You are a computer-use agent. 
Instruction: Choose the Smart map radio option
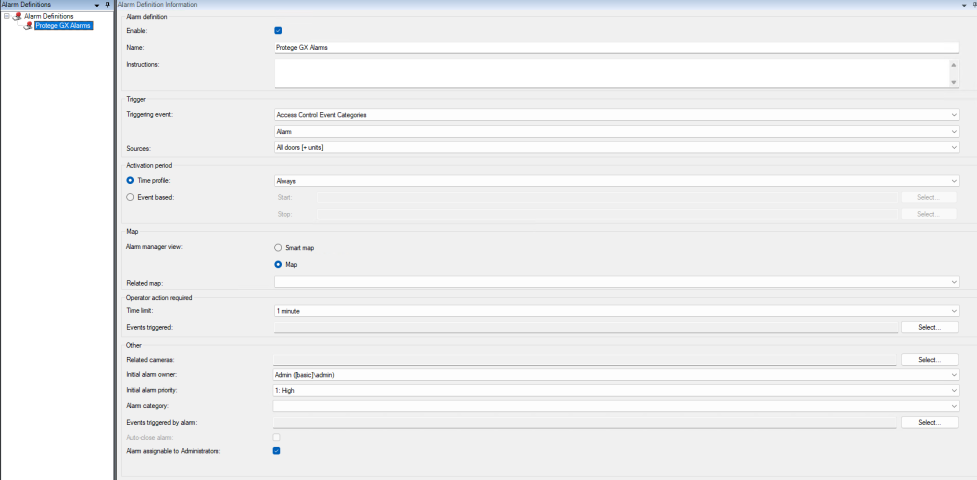point(278,247)
